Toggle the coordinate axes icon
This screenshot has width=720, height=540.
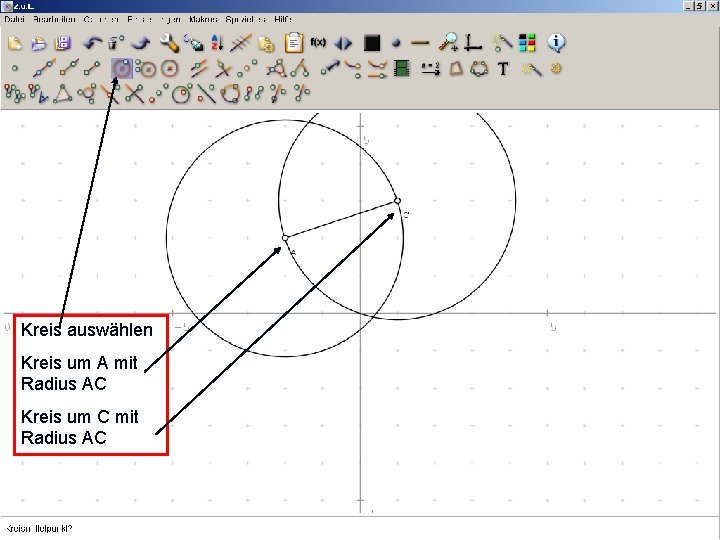click(473, 43)
